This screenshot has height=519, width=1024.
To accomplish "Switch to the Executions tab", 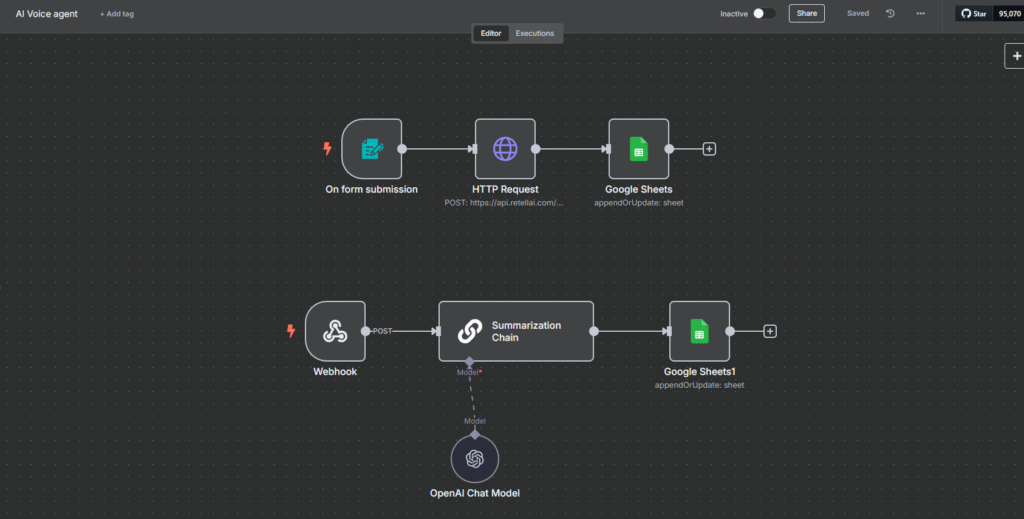I will click(535, 33).
